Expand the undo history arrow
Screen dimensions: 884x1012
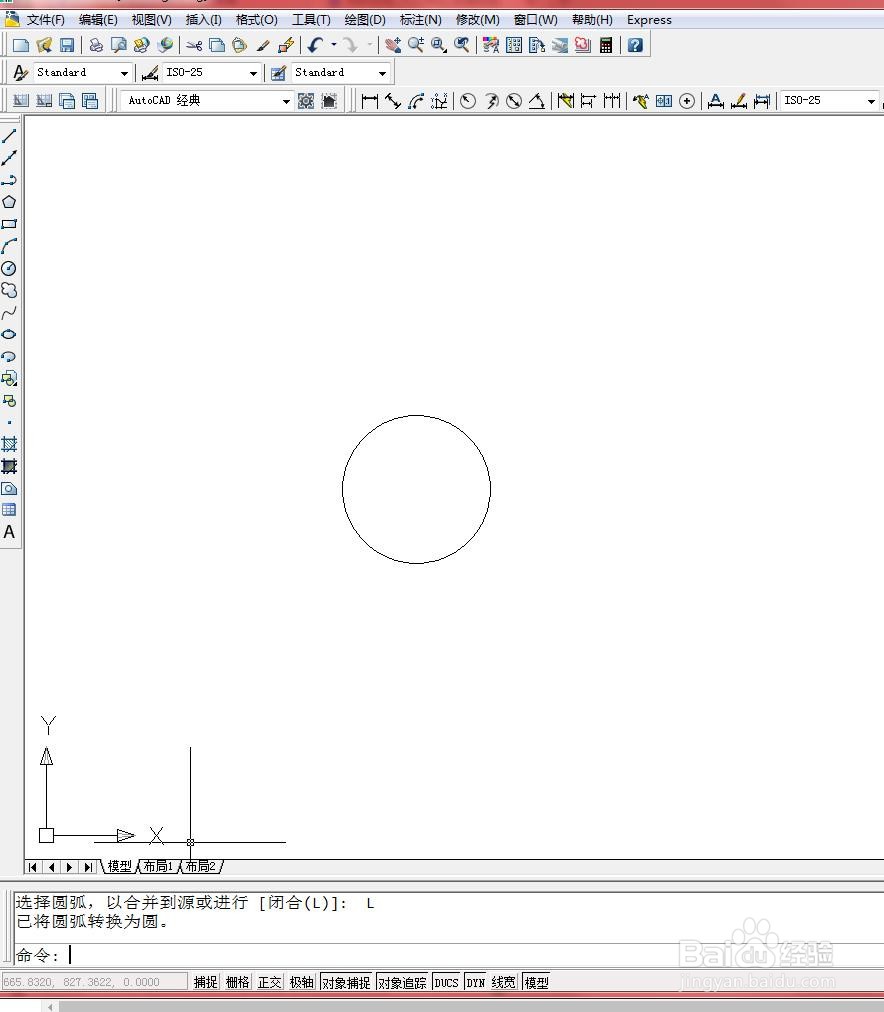tap(334, 45)
